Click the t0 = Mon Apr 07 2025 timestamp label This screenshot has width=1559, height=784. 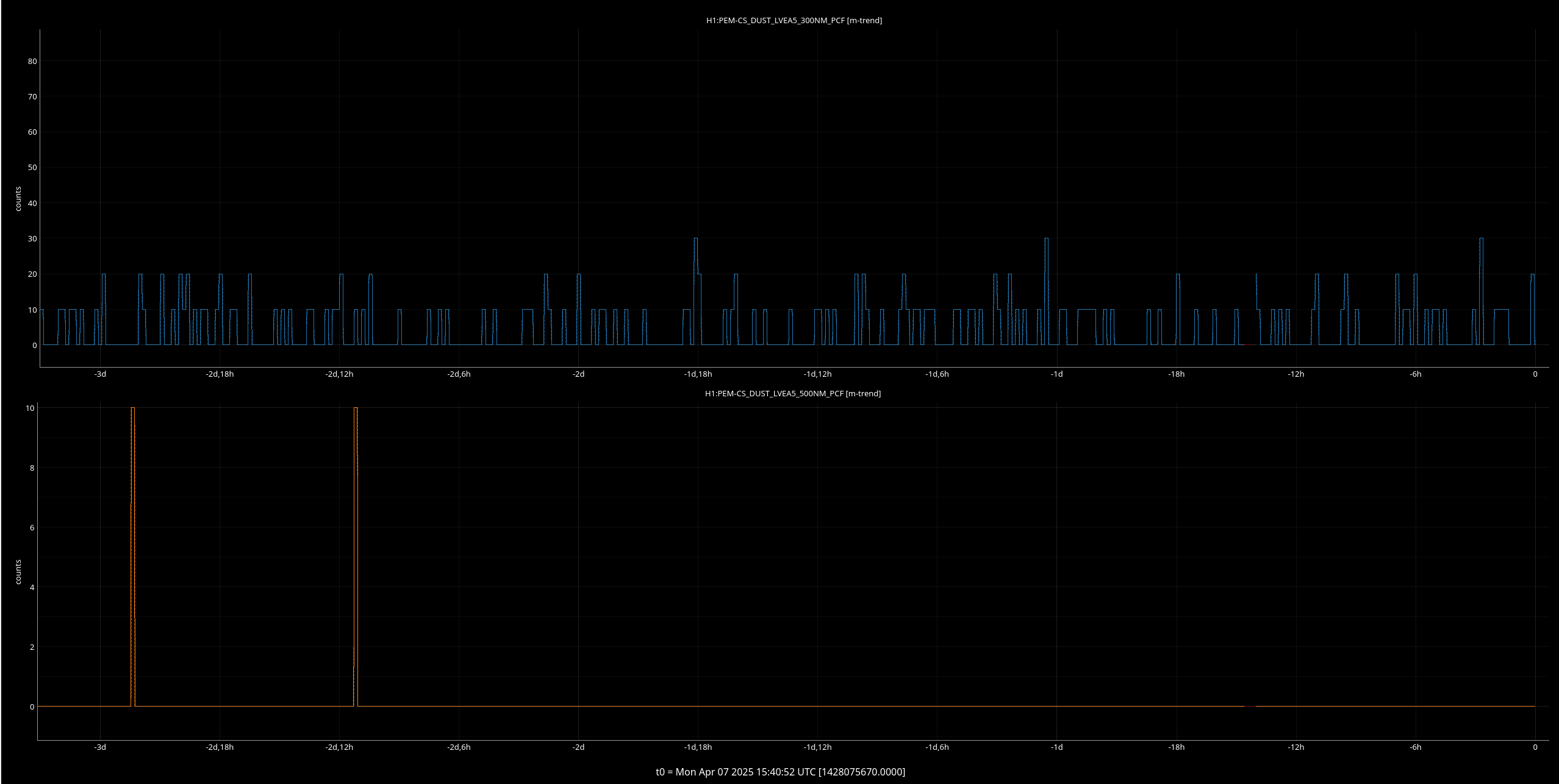click(x=780, y=772)
